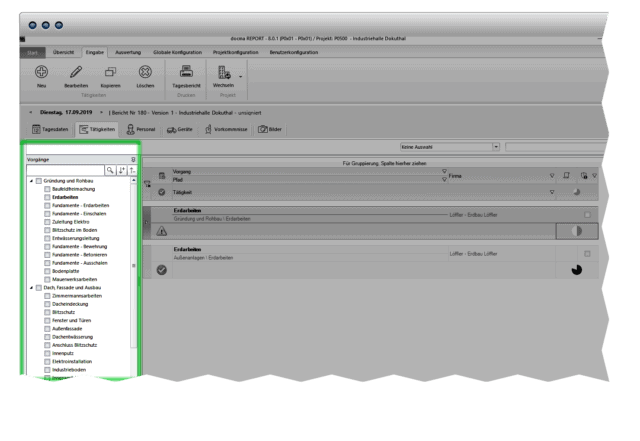
Task: Switch to the Auswertung ribbon tab
Action: [x=128, y=52]
